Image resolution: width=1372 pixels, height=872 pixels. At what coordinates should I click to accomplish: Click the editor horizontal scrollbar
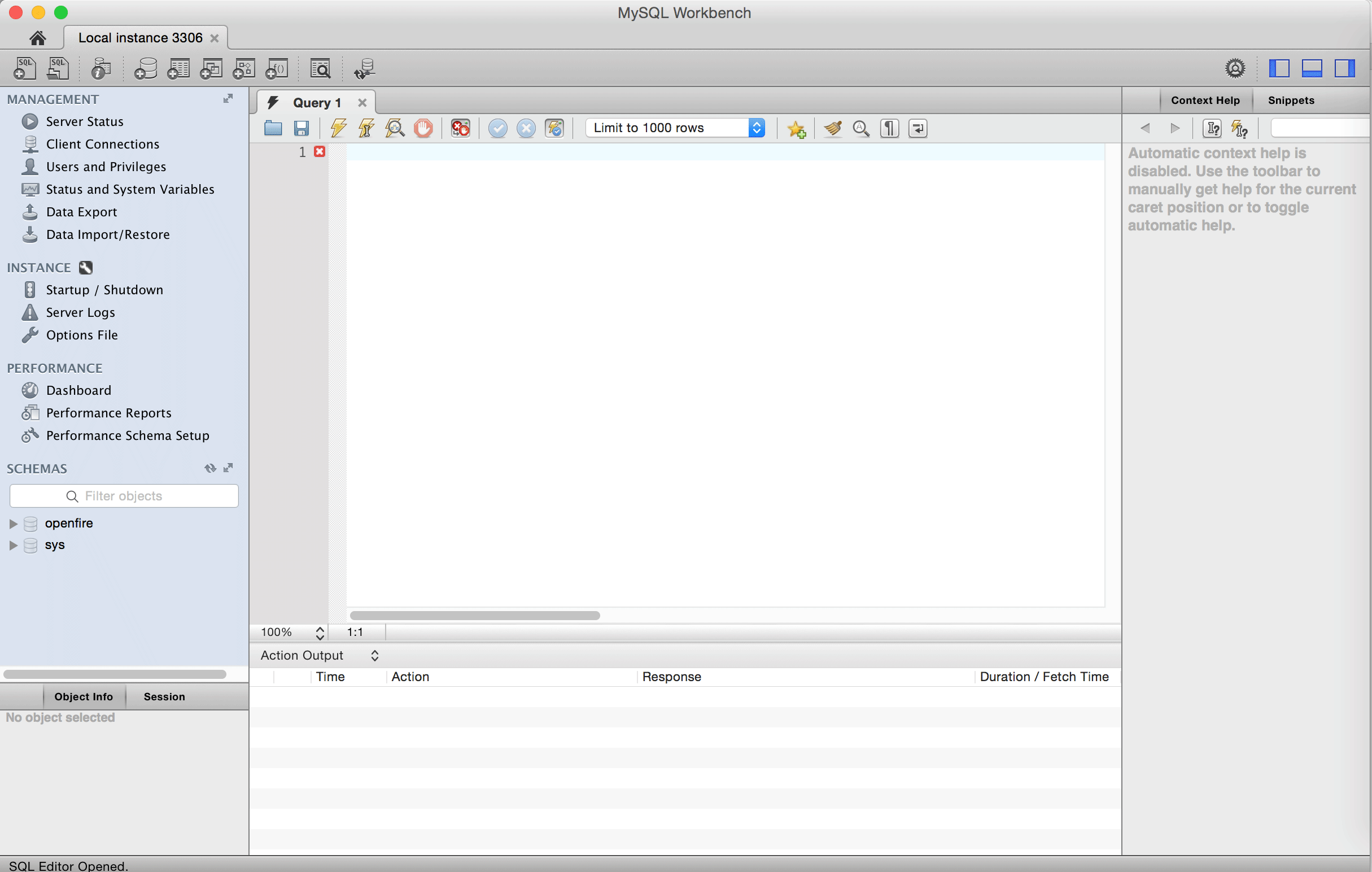(475, 616)
